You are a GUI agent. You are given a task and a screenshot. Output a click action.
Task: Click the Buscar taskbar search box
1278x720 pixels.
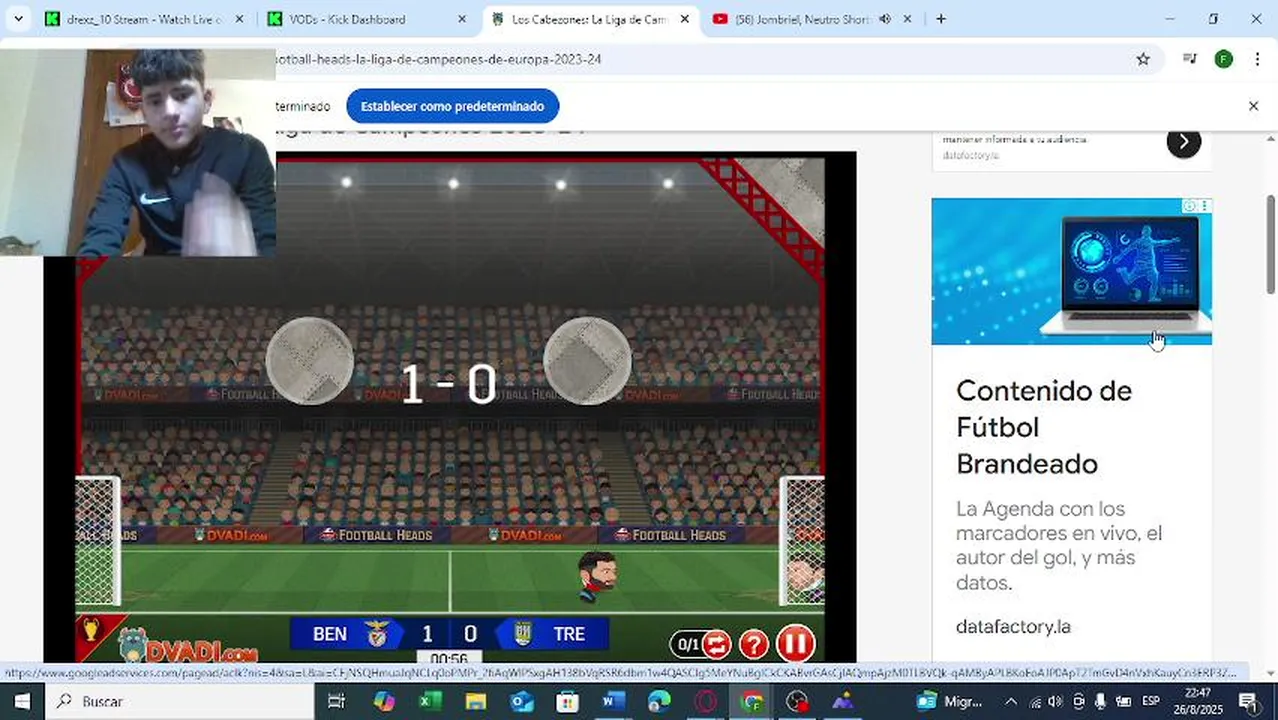(180, 701)
